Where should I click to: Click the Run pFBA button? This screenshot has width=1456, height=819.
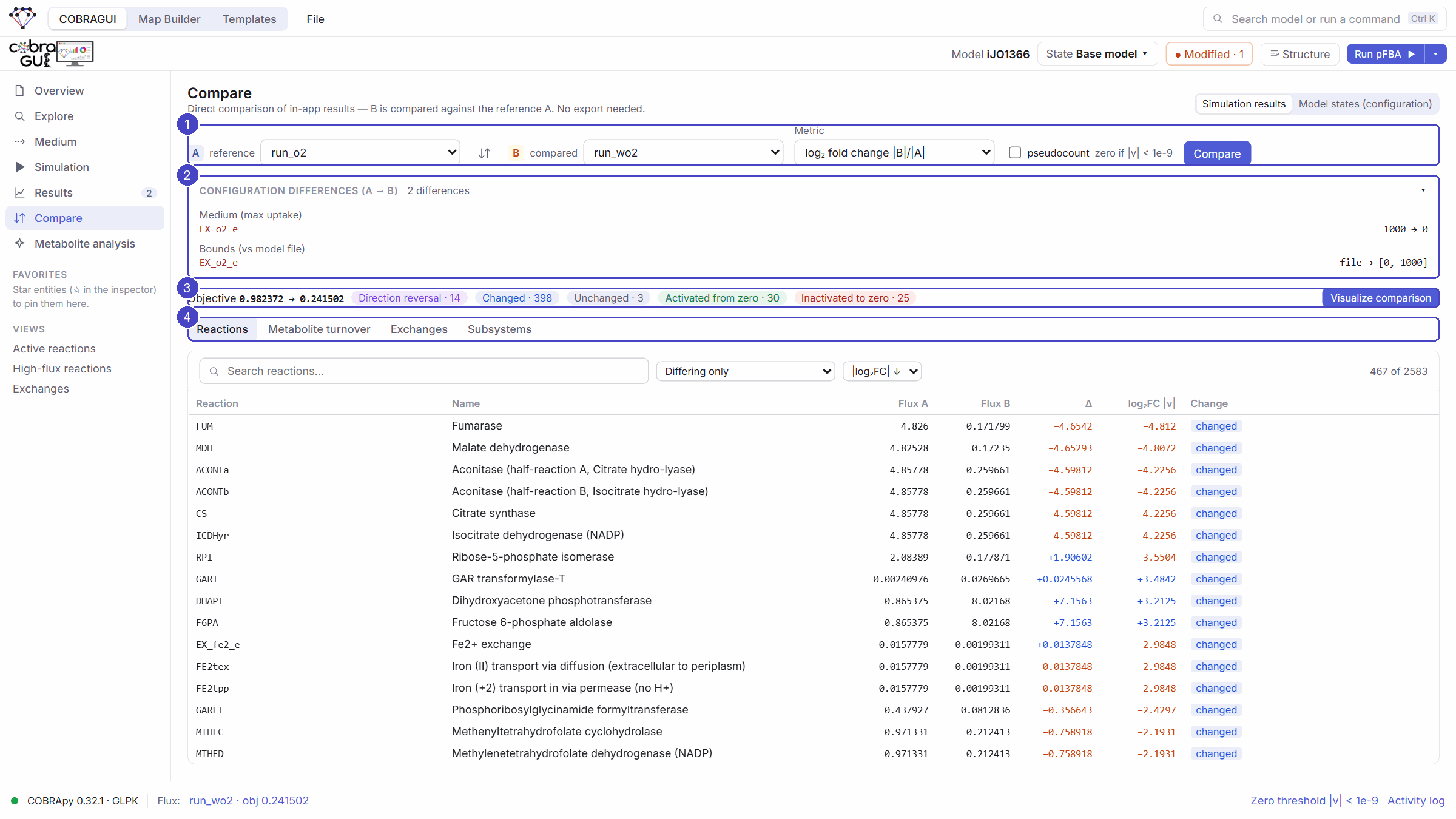click(x=1385, y=54)
